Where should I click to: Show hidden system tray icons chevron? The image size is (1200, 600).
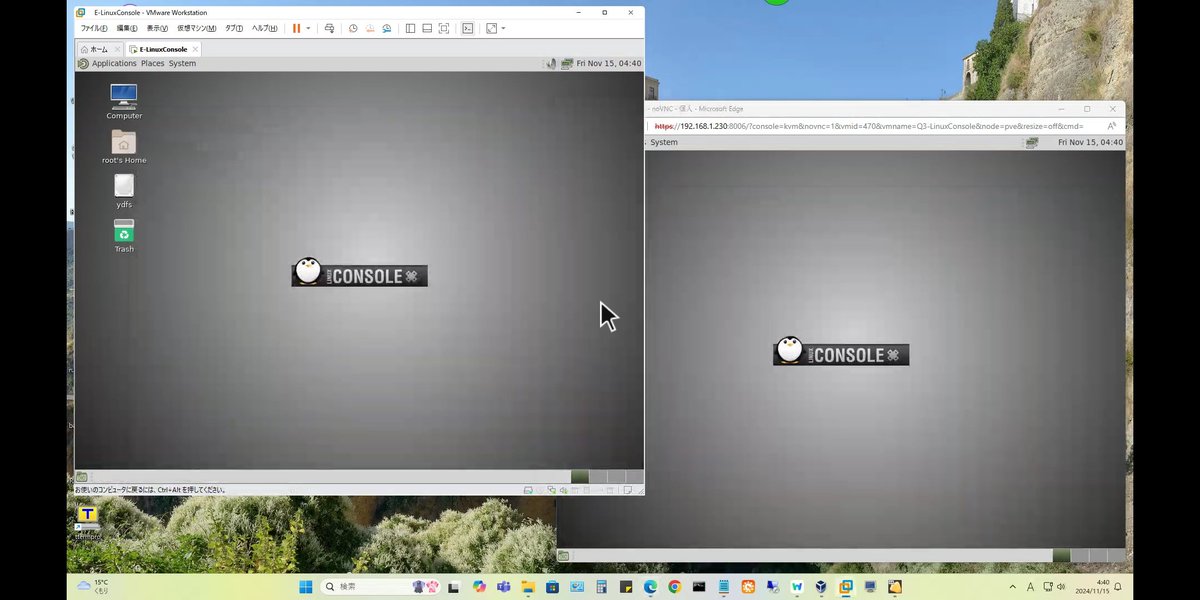click(1012, 586)
